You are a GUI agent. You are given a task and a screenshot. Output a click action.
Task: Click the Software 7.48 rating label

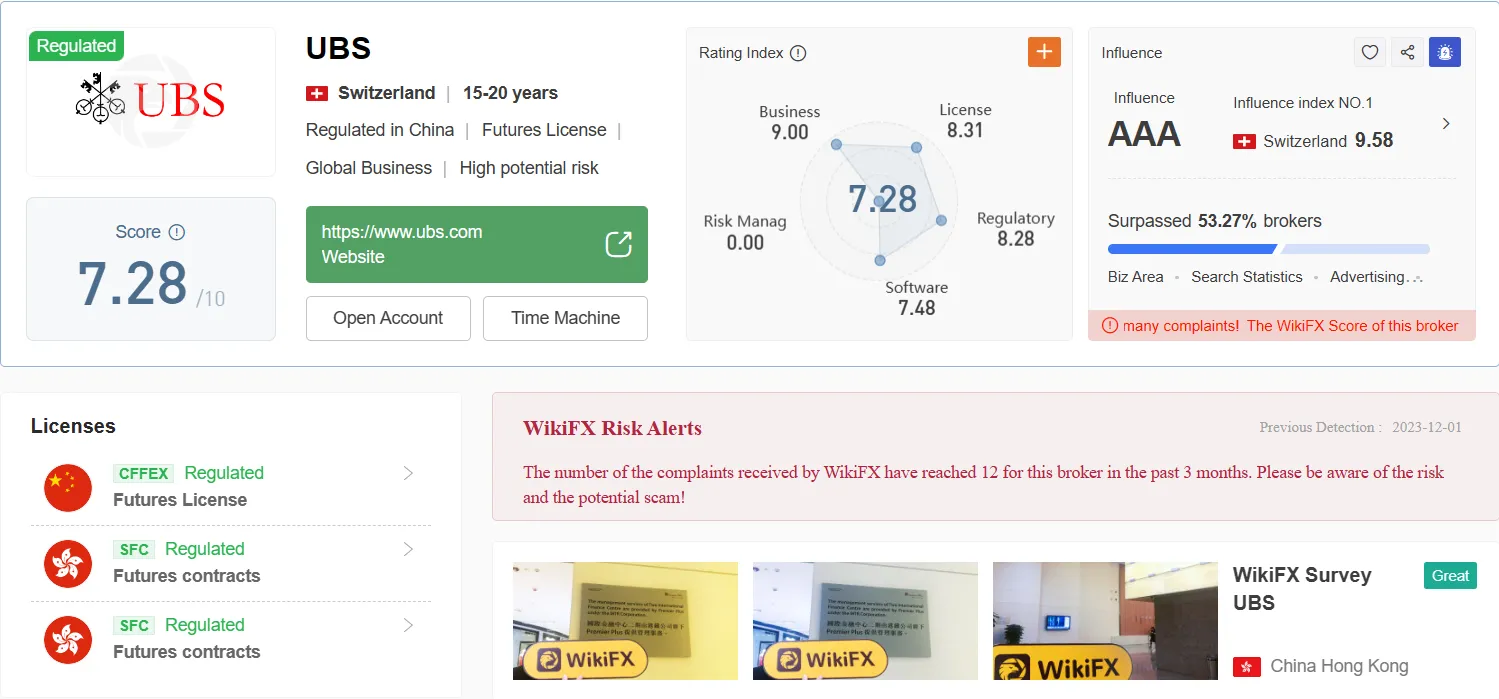[x=916, y=297]
